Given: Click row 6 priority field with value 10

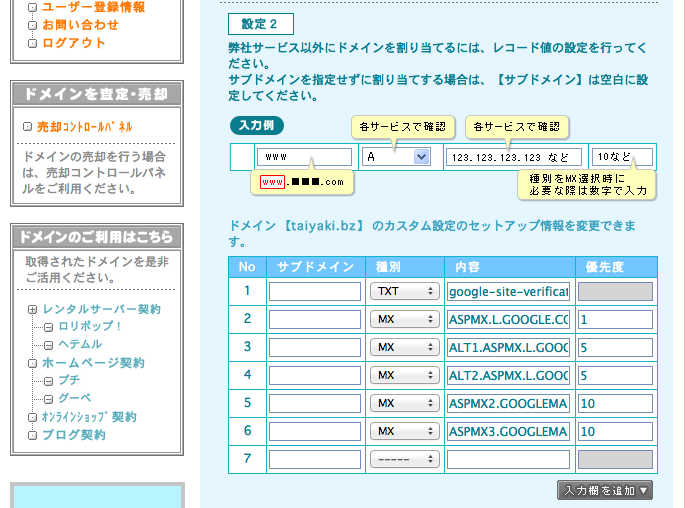Looking at the screenshot, I should tap(615, 431).
